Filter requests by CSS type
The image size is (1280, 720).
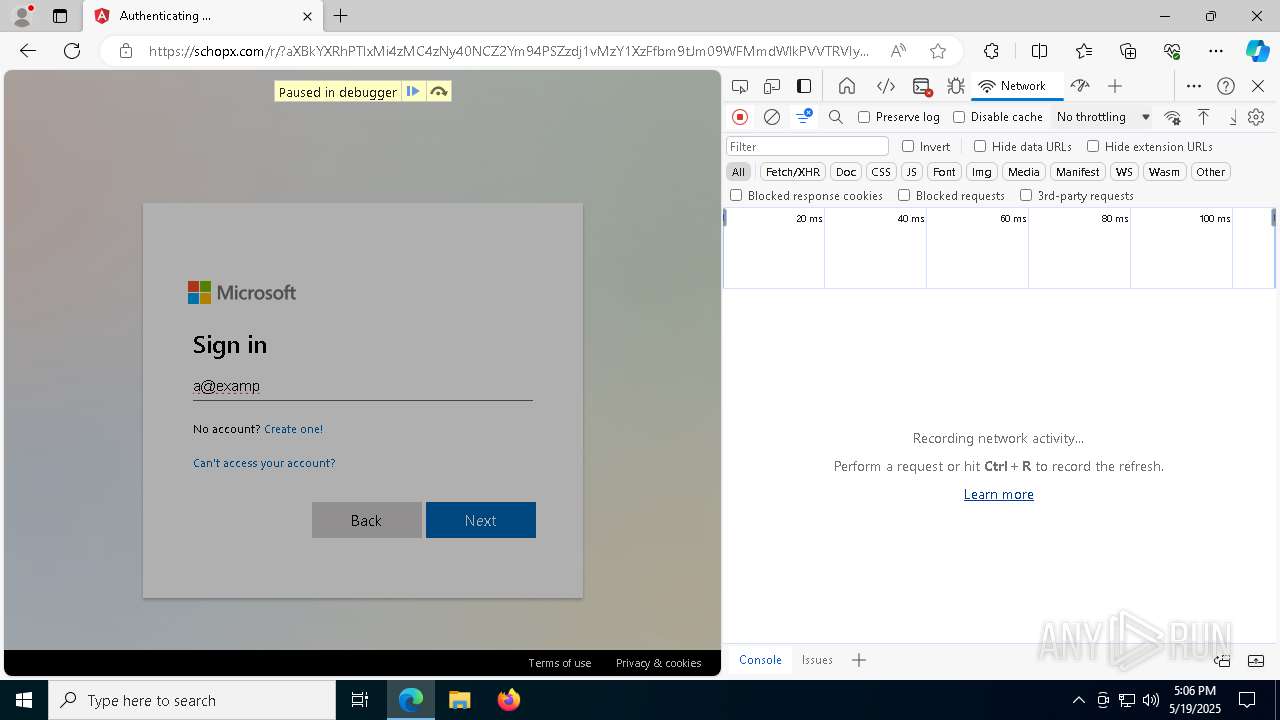click(881, 172)
